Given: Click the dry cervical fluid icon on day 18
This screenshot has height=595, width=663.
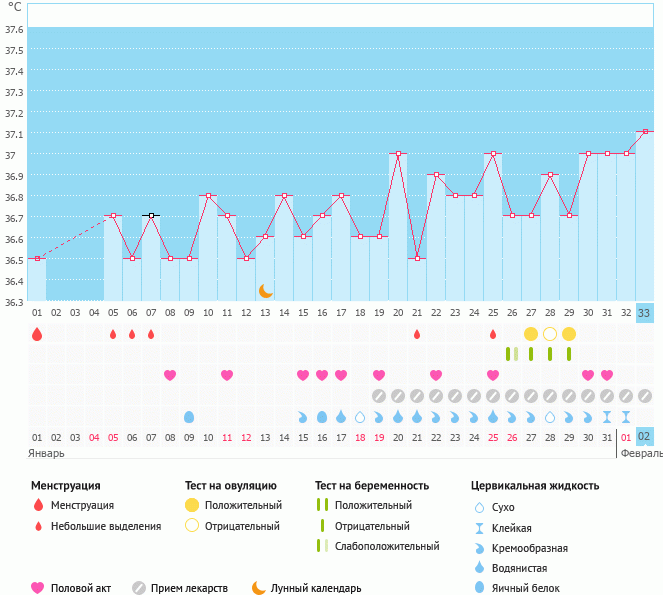Looking at the screenshot, I should point(360,416).
